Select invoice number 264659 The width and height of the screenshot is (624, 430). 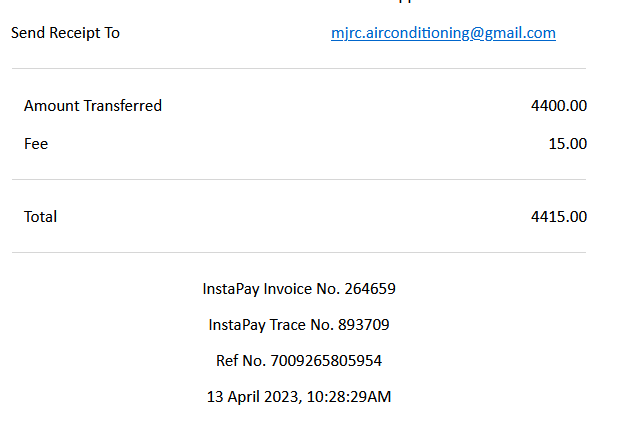tap(370, 289)
